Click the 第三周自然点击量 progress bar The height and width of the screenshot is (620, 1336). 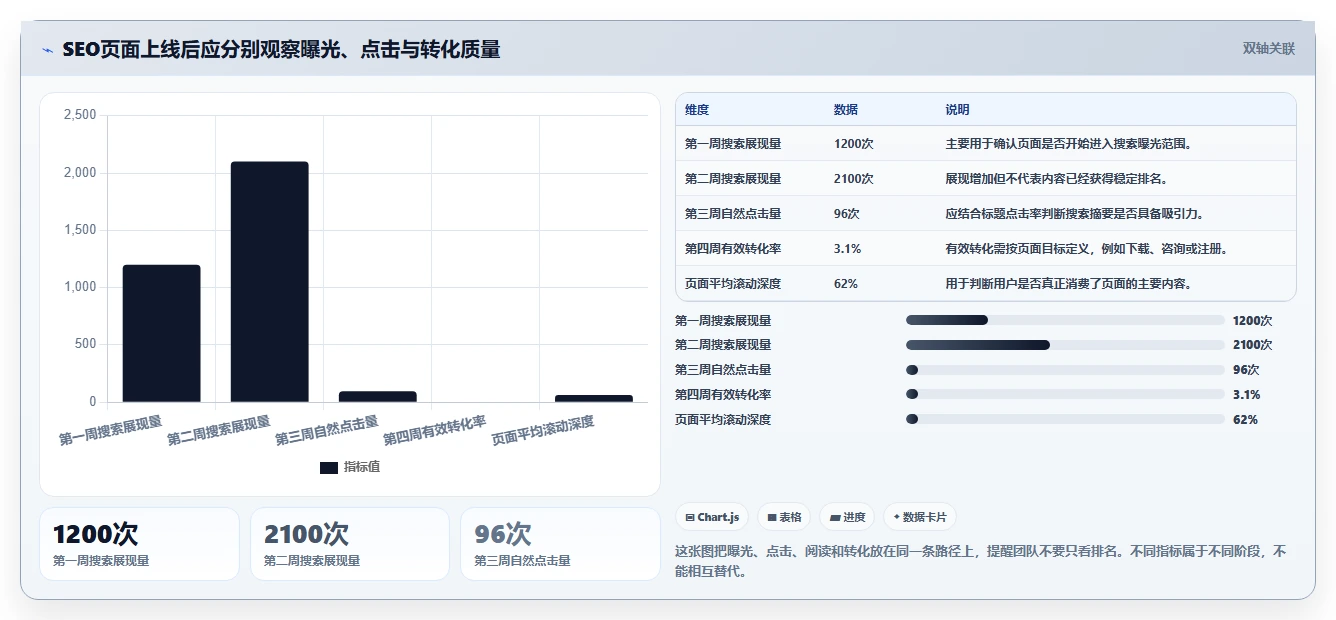click(x=1065, y=370)
